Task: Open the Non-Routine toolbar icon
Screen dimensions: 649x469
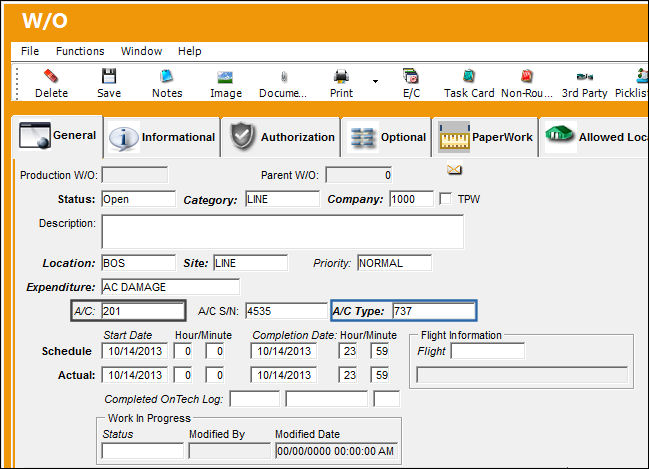Action: [x=526, y=76]
